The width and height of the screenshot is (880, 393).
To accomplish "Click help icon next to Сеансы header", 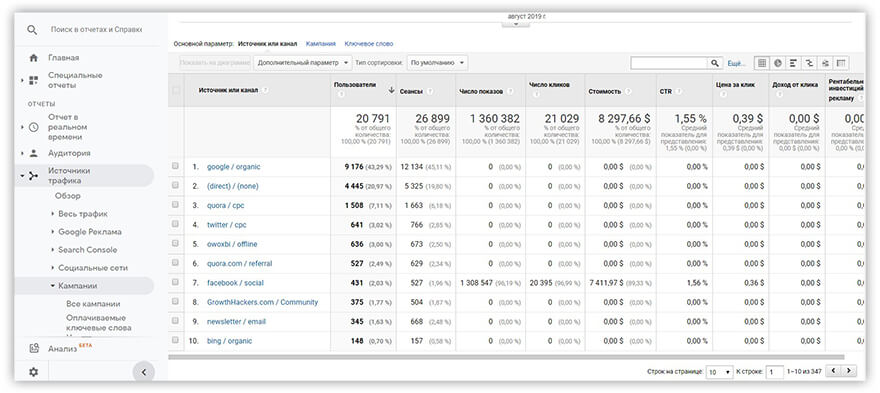I will (430, 91).
